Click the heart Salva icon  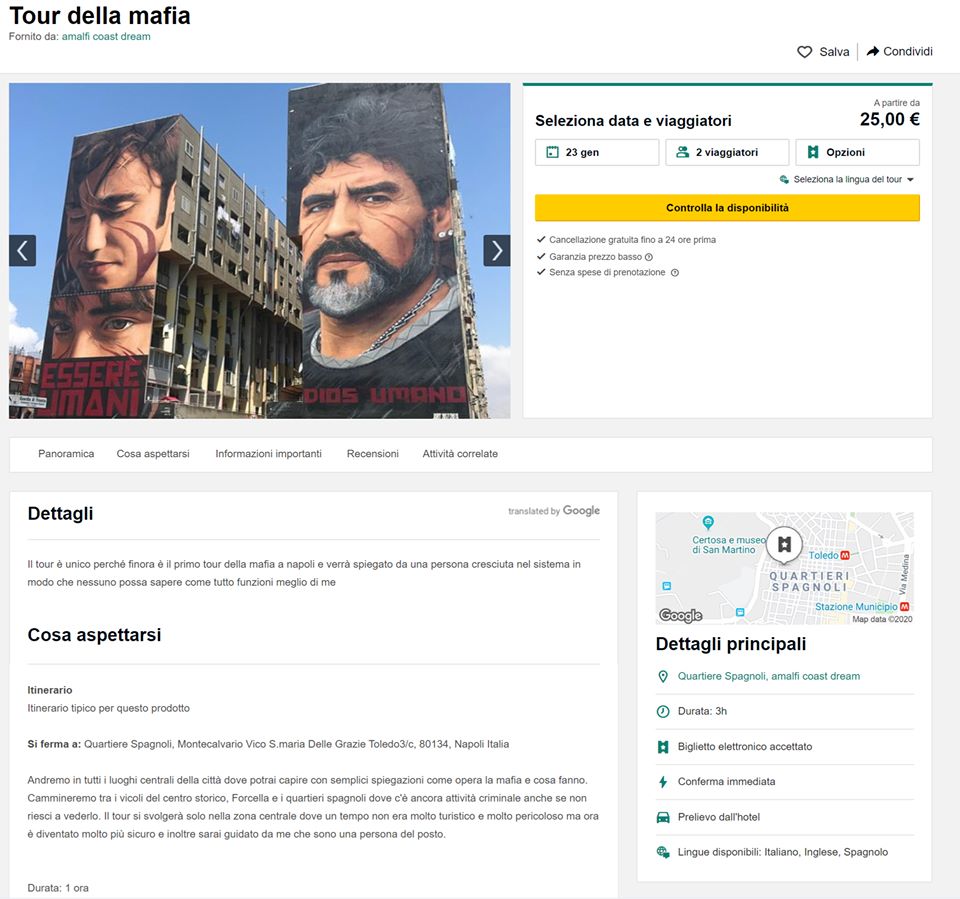(804, 52)
